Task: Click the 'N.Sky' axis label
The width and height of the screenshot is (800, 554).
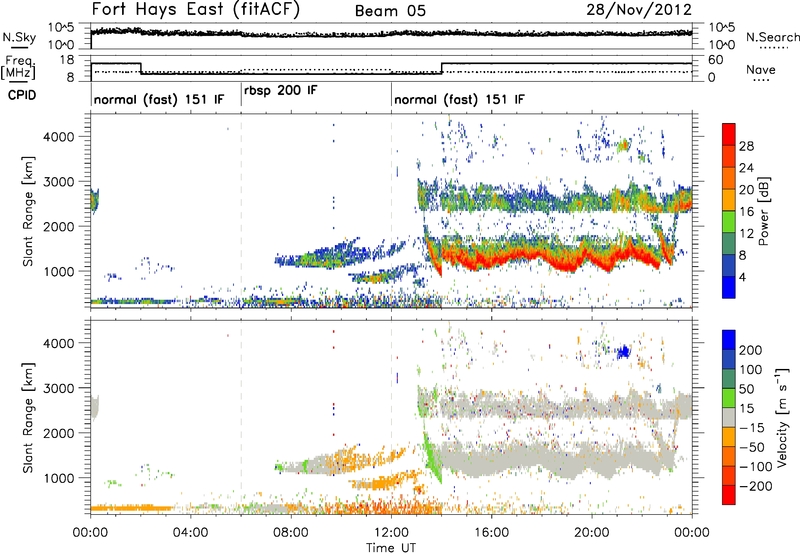Action: point(19,37)
